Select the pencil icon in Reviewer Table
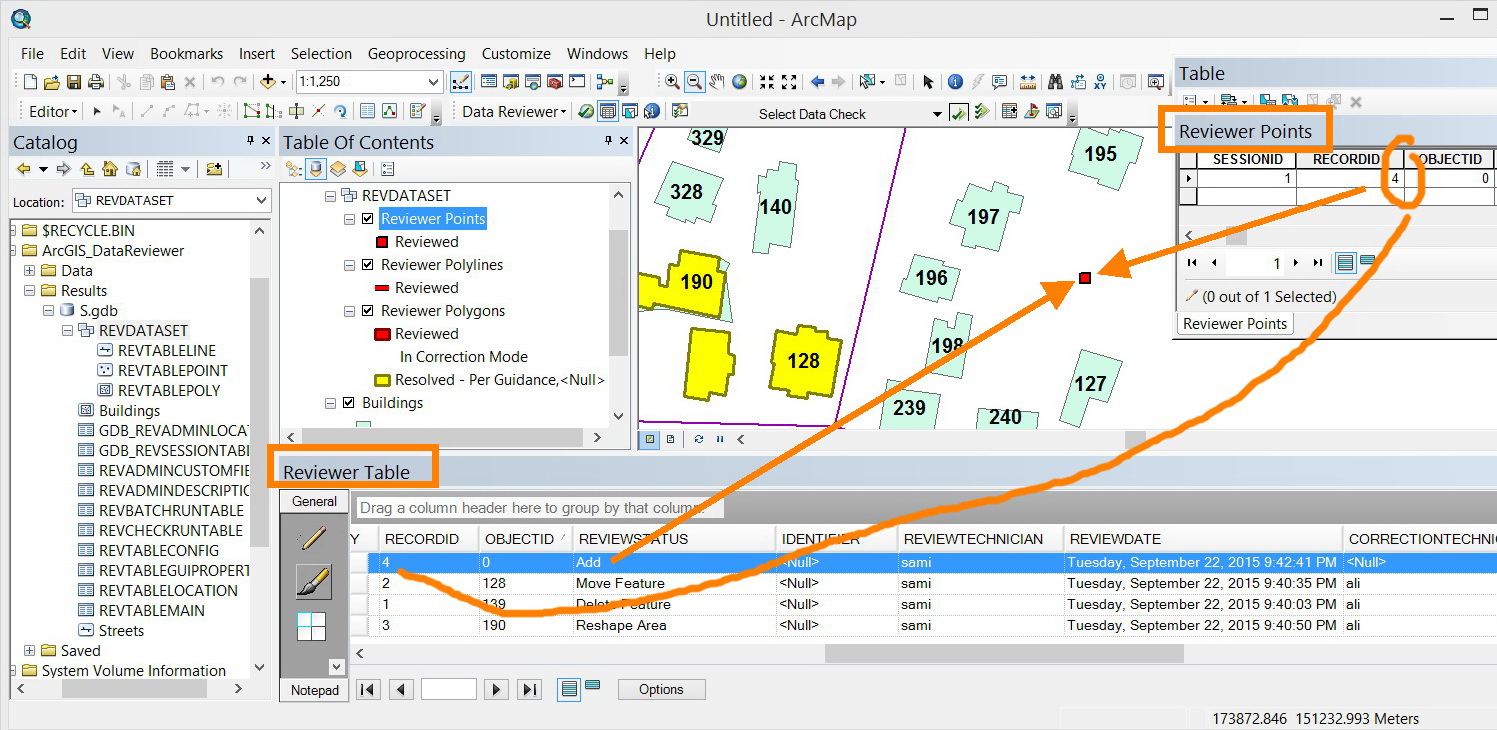1497x730 pixels. (x=313, y=538)
